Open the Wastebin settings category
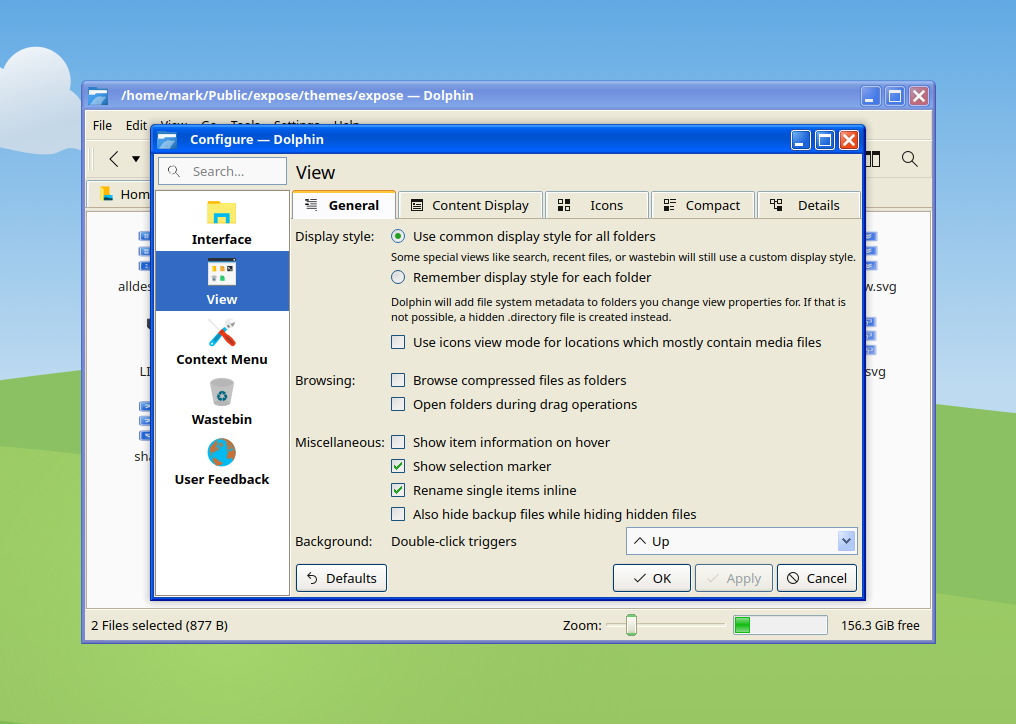This screenshot has width=1016, height=724. [222, 401]
